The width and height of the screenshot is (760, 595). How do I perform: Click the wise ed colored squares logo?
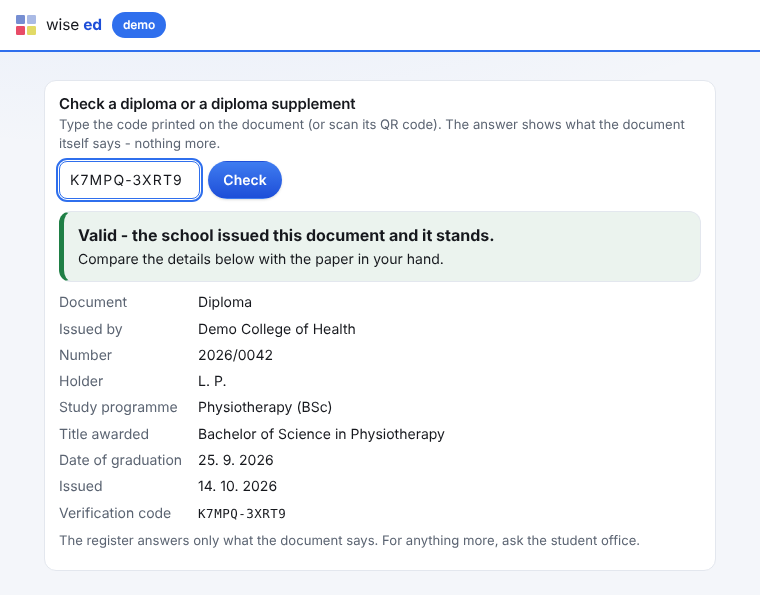(x=26, y=25)
